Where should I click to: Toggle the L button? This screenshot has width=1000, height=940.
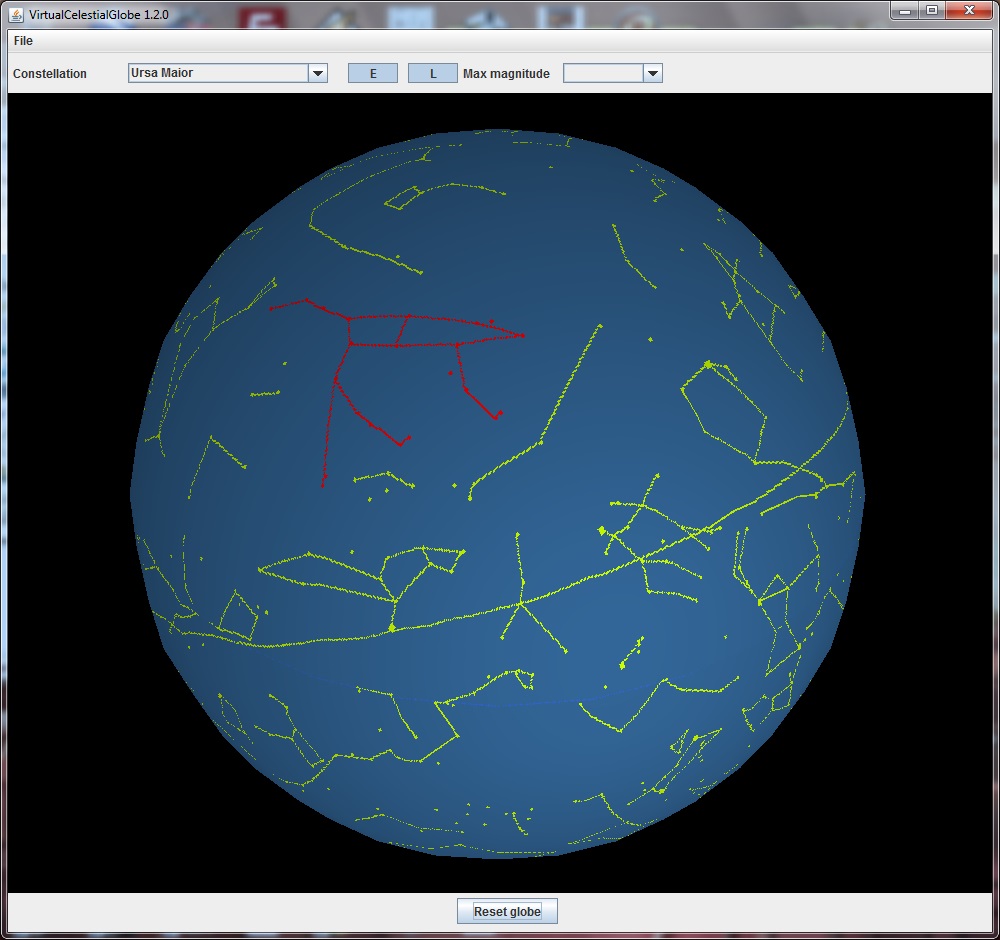(432, 73)
